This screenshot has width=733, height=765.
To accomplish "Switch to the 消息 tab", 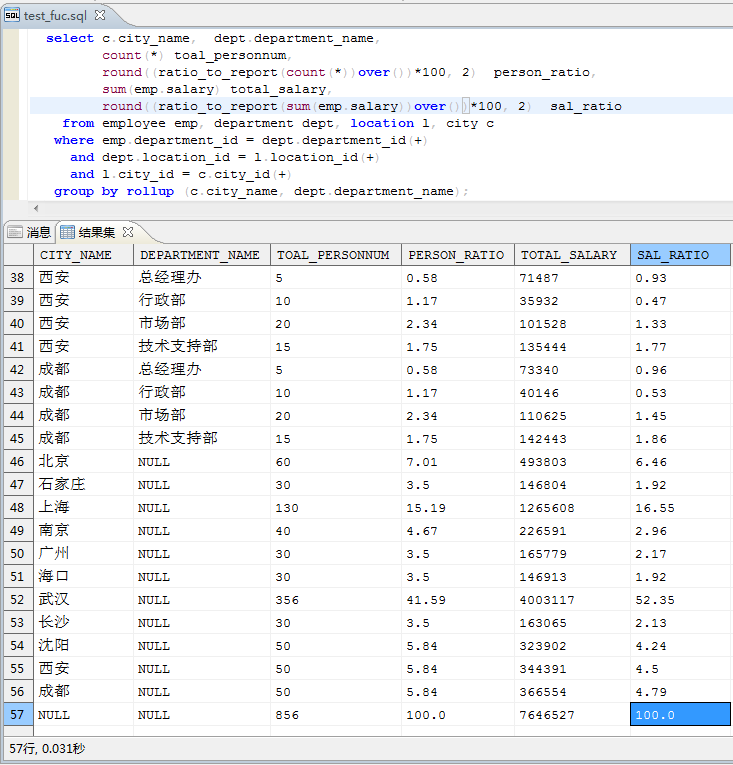I will 37,232.
